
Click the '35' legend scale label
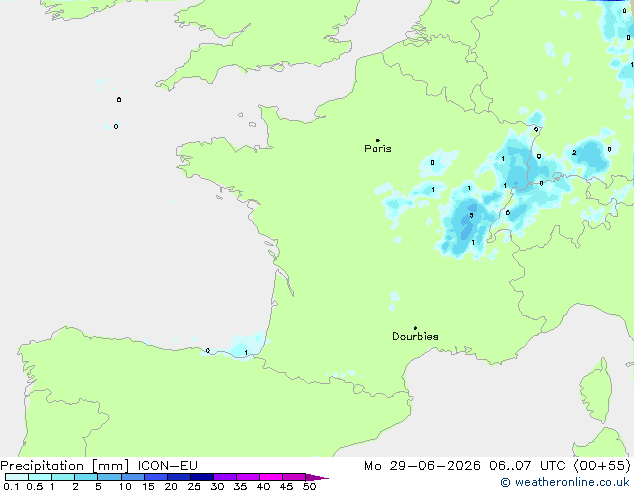point(240,486)
